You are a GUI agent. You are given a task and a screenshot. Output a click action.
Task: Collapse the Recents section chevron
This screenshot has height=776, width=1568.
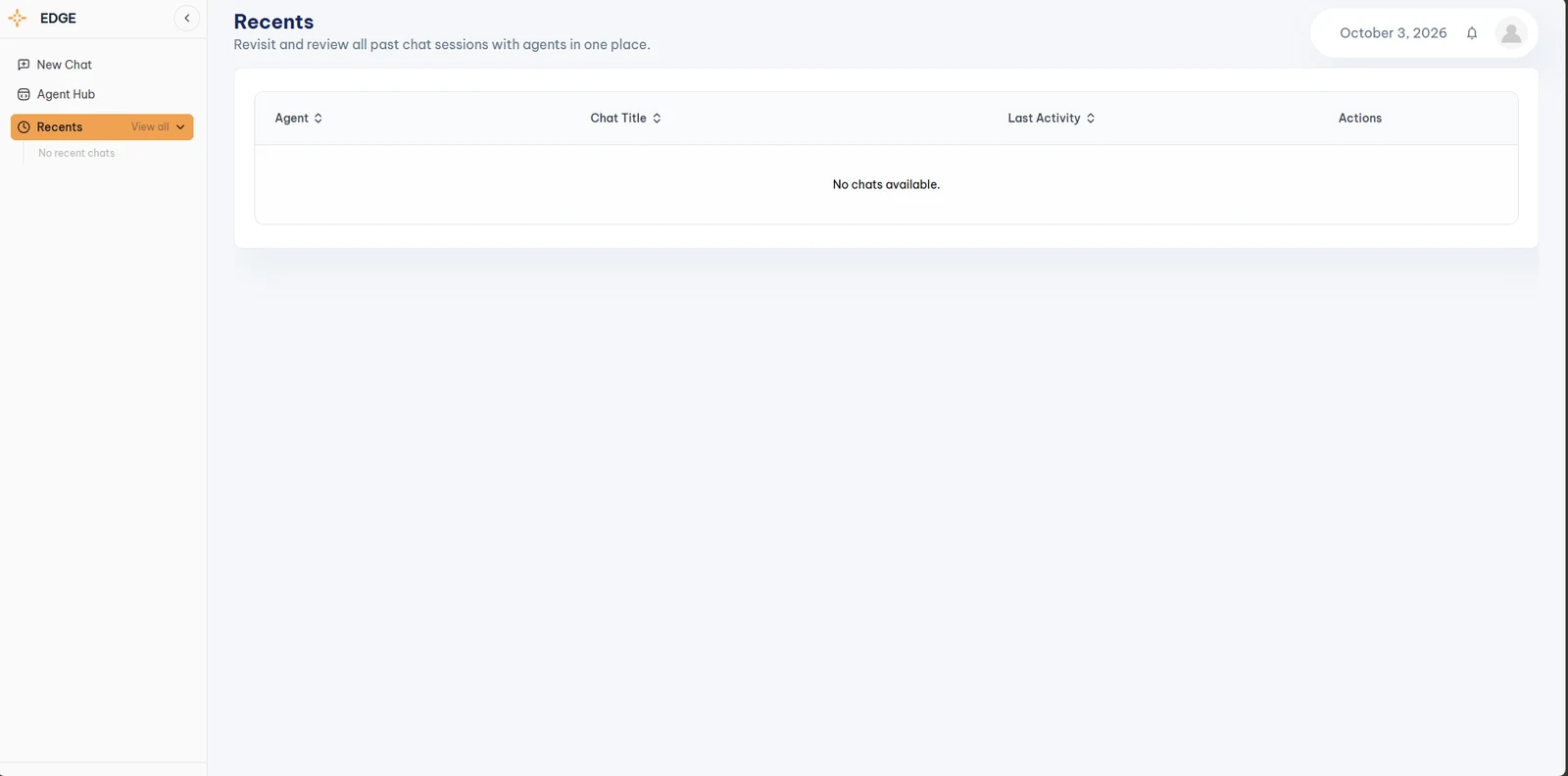[180, 127]
